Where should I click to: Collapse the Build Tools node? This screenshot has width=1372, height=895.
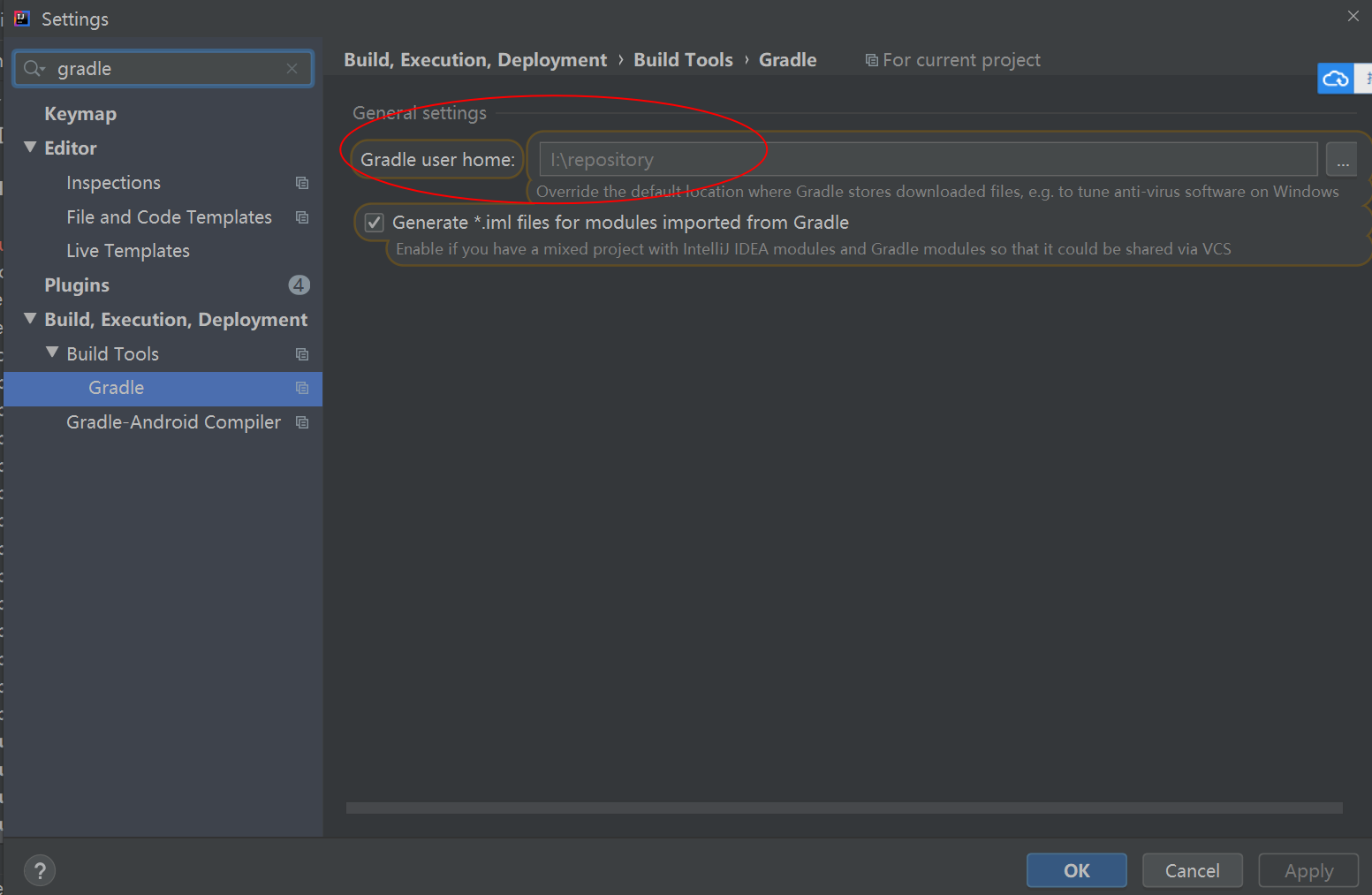pyautogui.click(x=52, y=353)
